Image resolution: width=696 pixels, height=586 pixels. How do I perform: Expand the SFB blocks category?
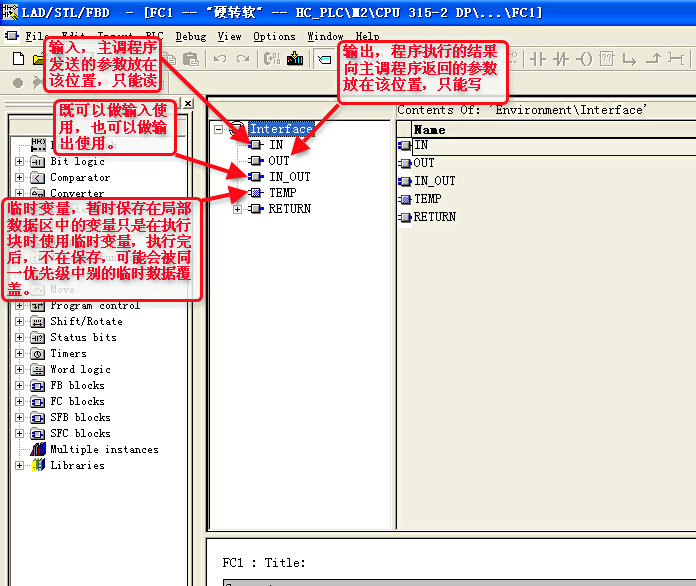pyautogui.click(x=19, y=417)
